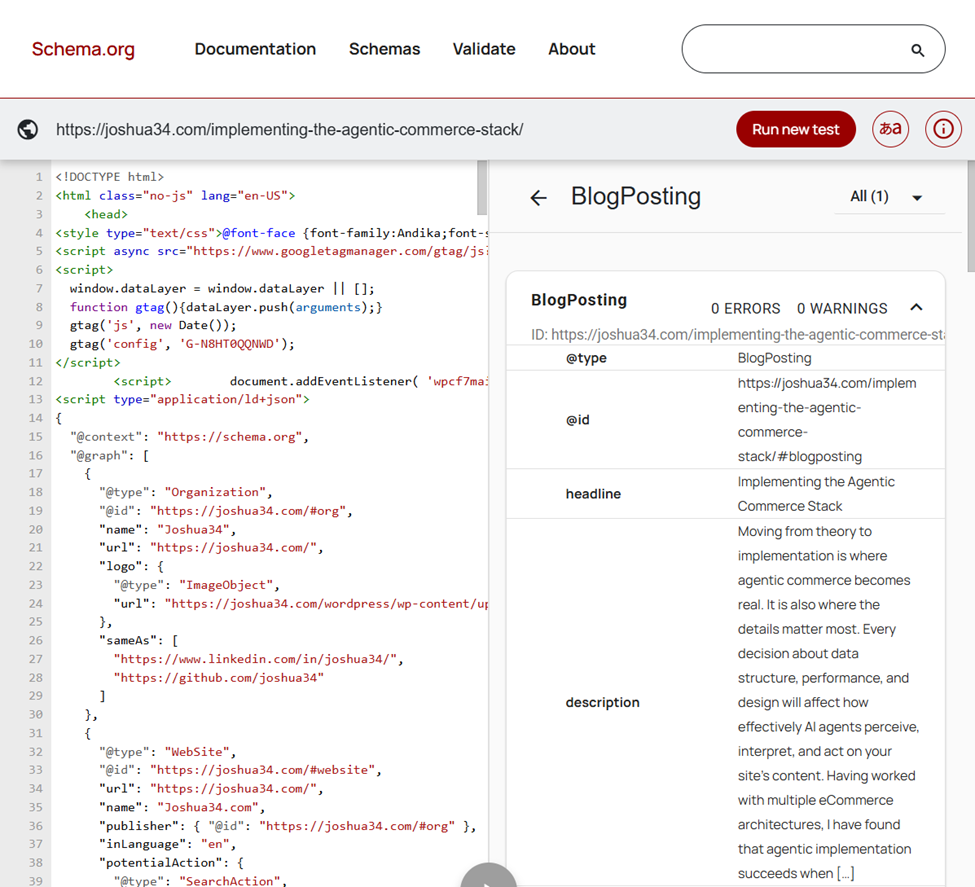Click the circled info icon

point(942,129)
